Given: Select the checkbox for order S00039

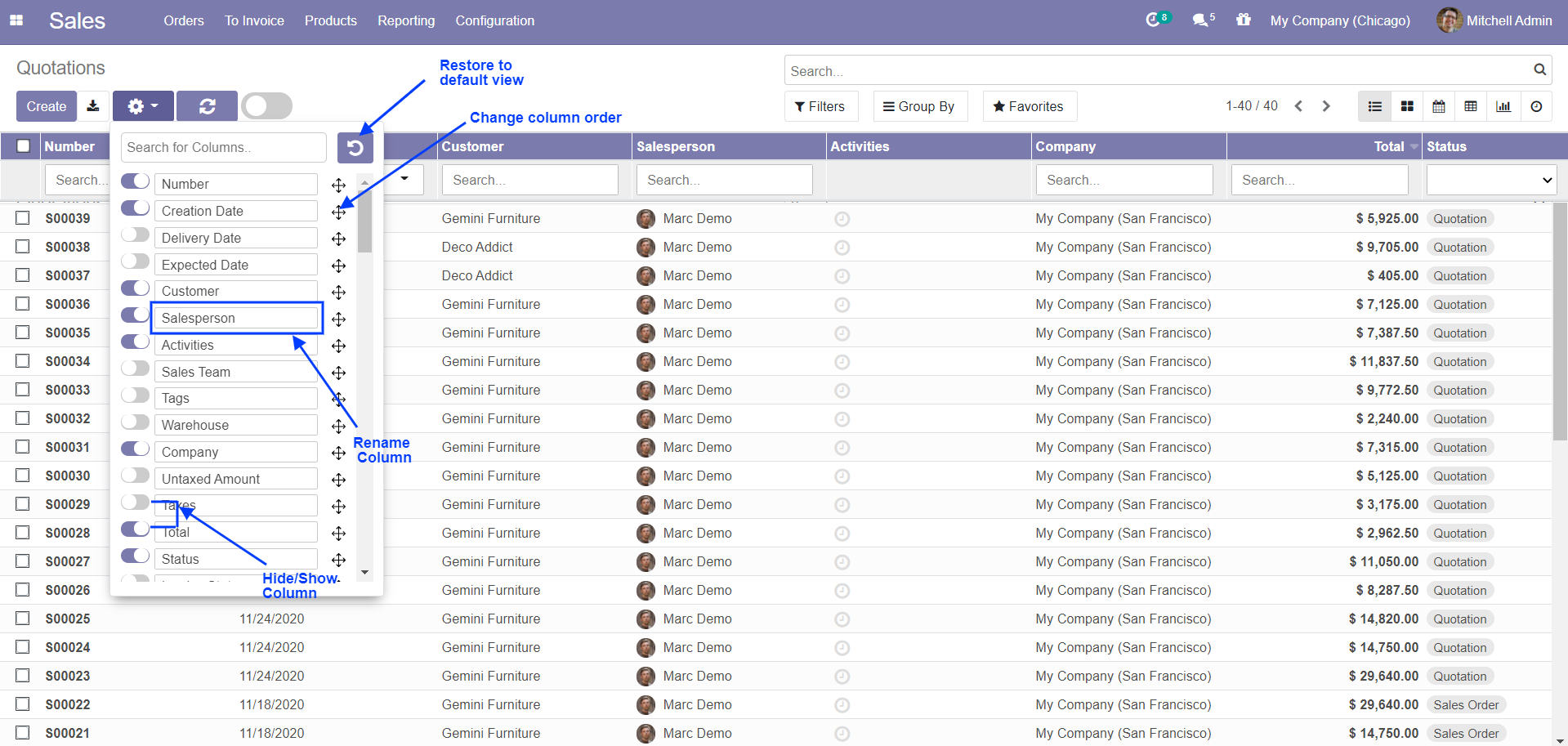Looking at the screenshot, I should click(23, 218).
